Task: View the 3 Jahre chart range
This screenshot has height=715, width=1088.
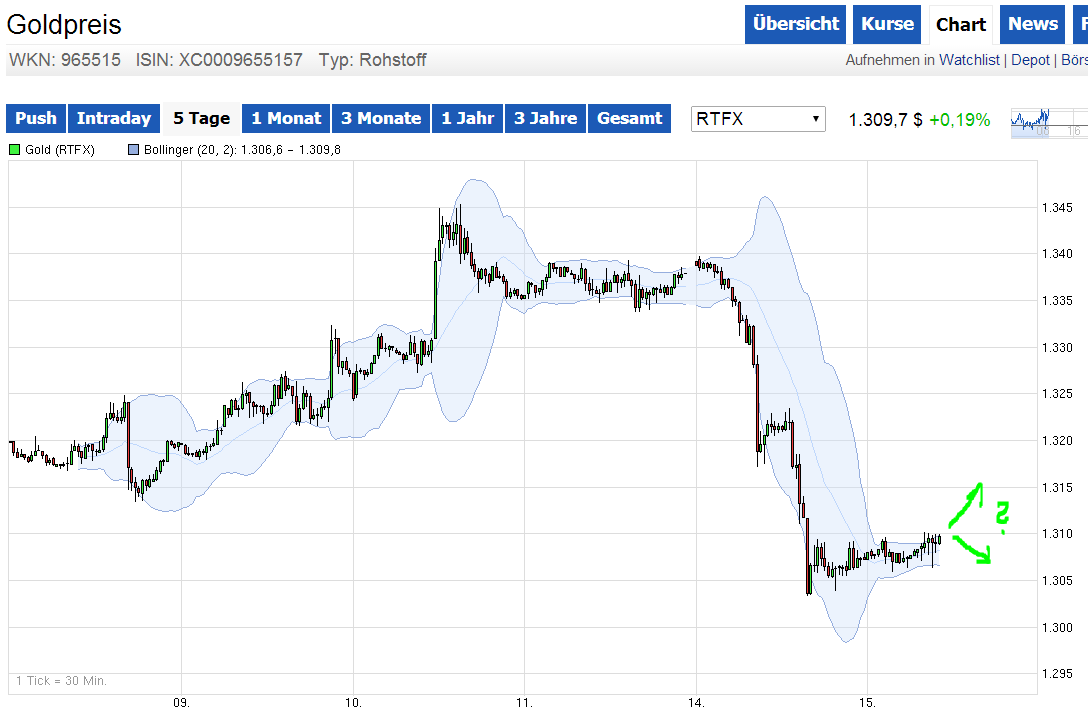Action: (546, 118)
